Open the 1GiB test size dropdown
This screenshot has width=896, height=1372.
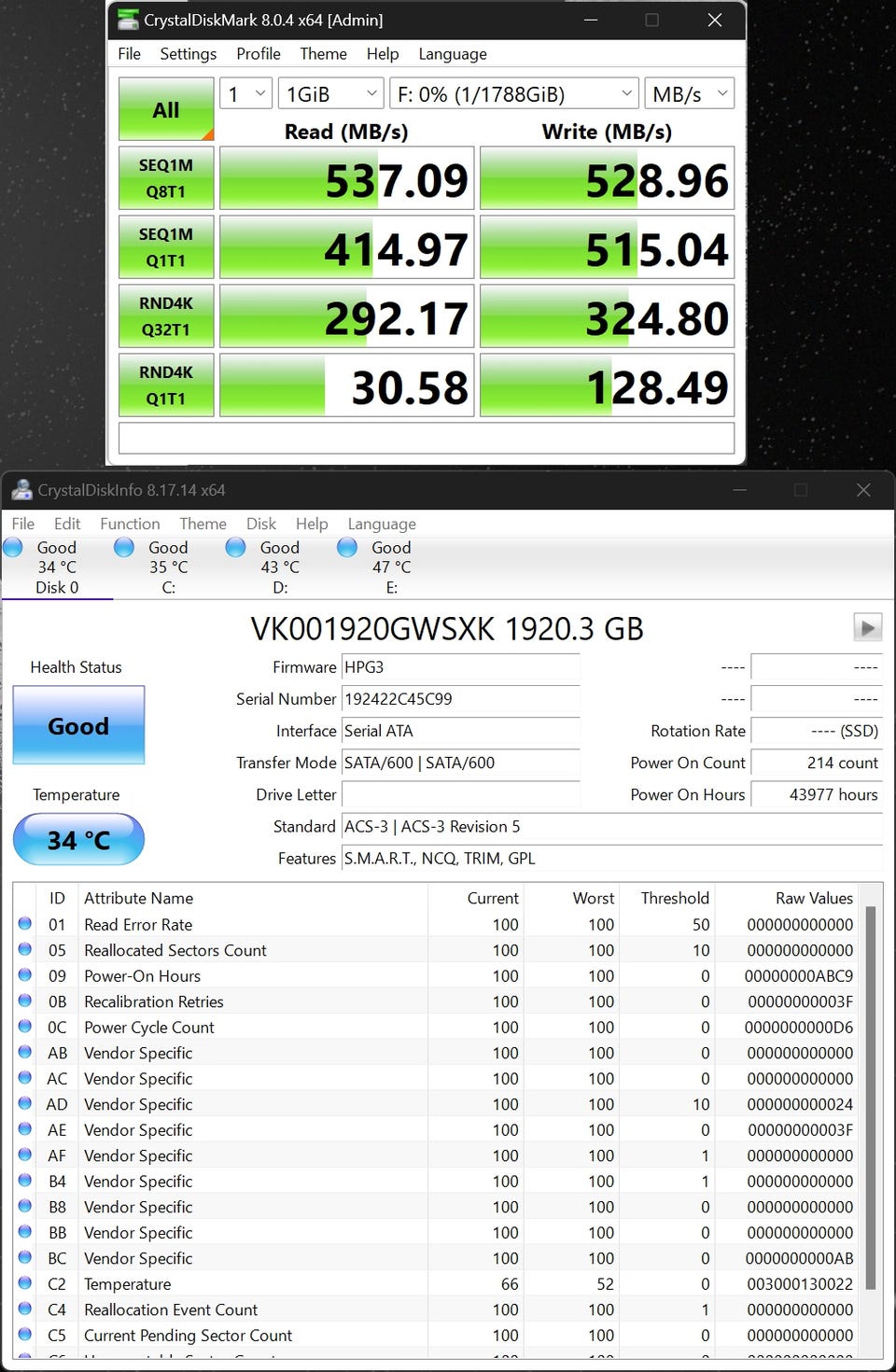pyautogui.click(x=331, y=94)
